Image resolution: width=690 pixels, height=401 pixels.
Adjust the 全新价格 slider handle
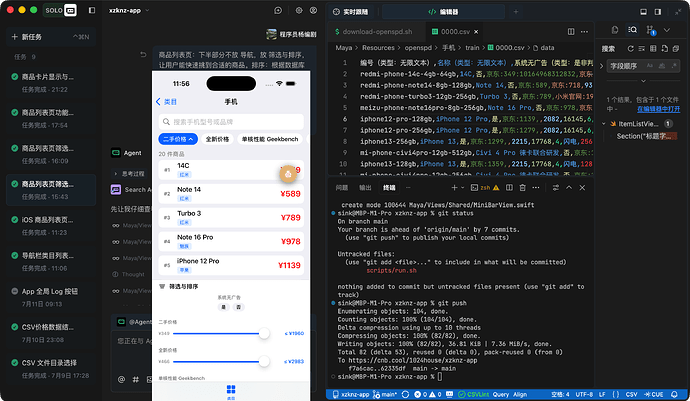coord(264,361)
